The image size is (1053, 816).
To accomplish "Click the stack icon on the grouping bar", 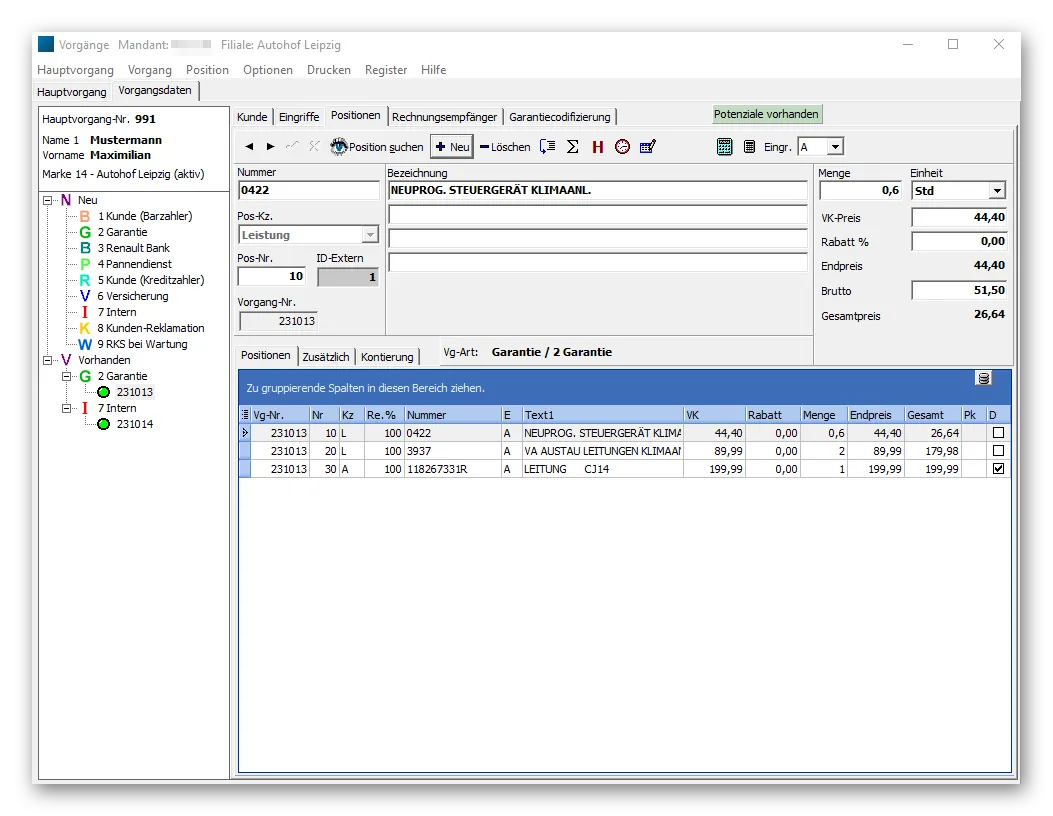I will 983,380.
